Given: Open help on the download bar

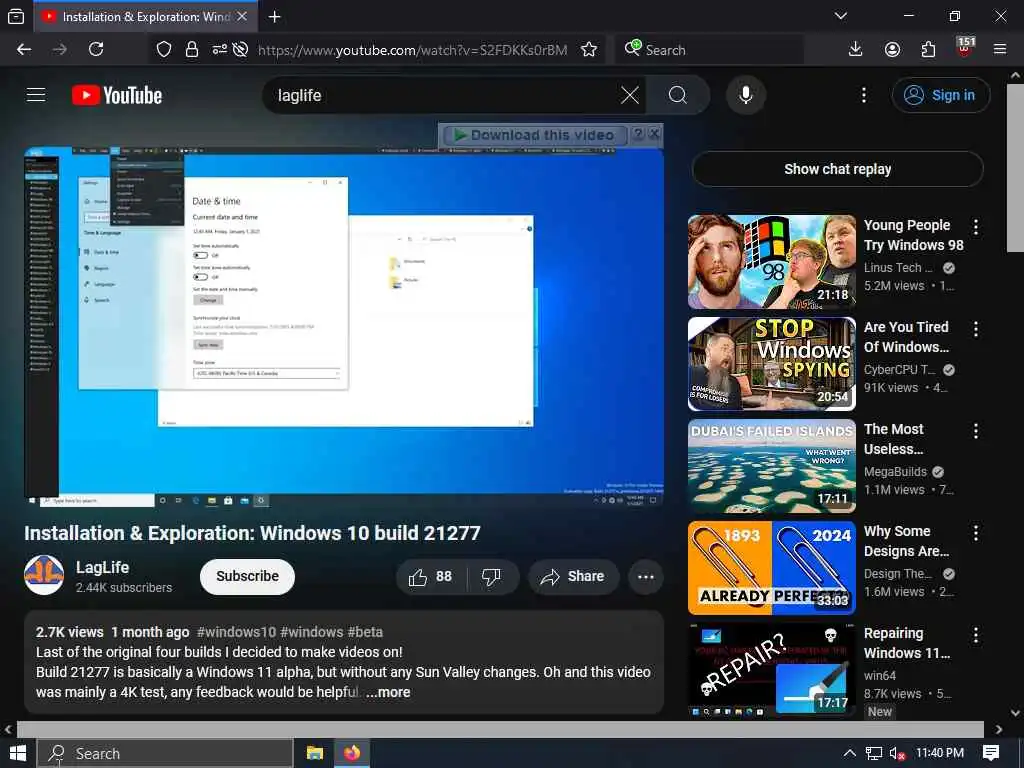Looking at the screenshot, I should [638, 135].
